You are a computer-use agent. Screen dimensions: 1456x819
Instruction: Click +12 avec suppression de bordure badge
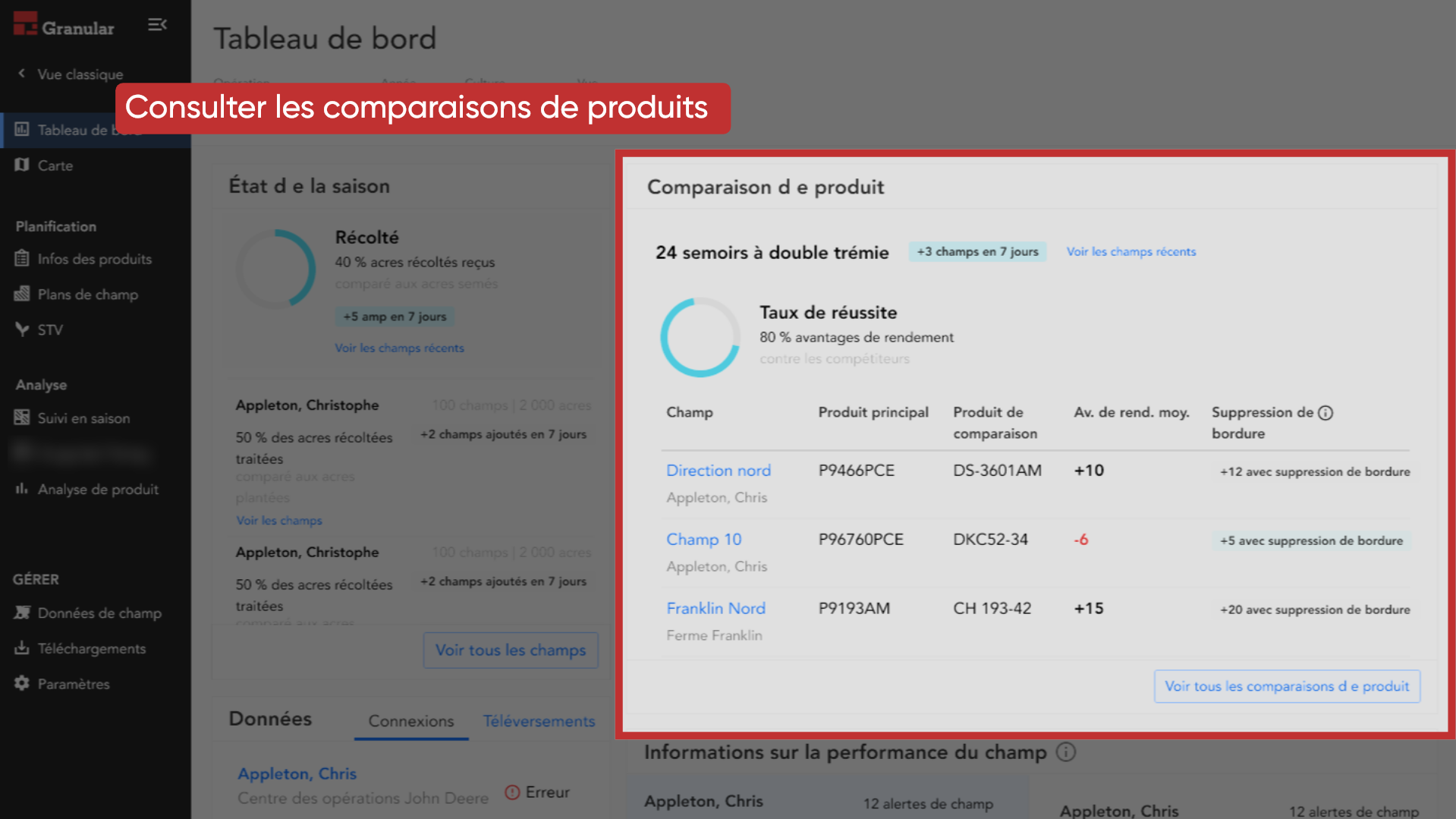[x=1314, y=472]
